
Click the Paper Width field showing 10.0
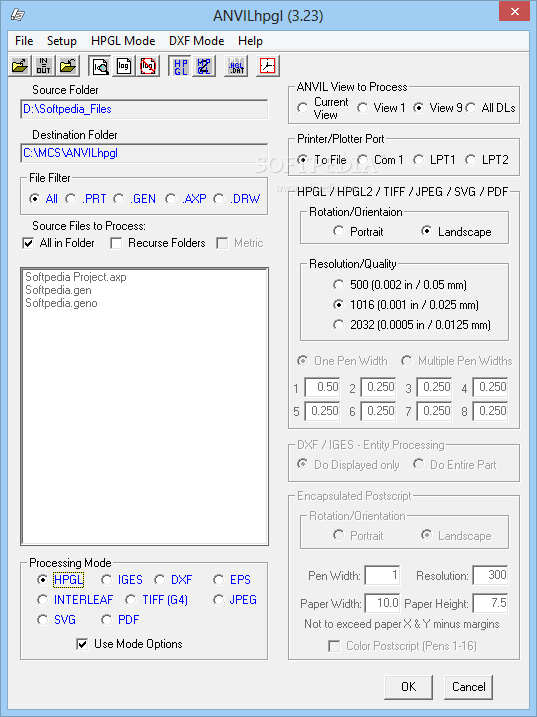382,603
